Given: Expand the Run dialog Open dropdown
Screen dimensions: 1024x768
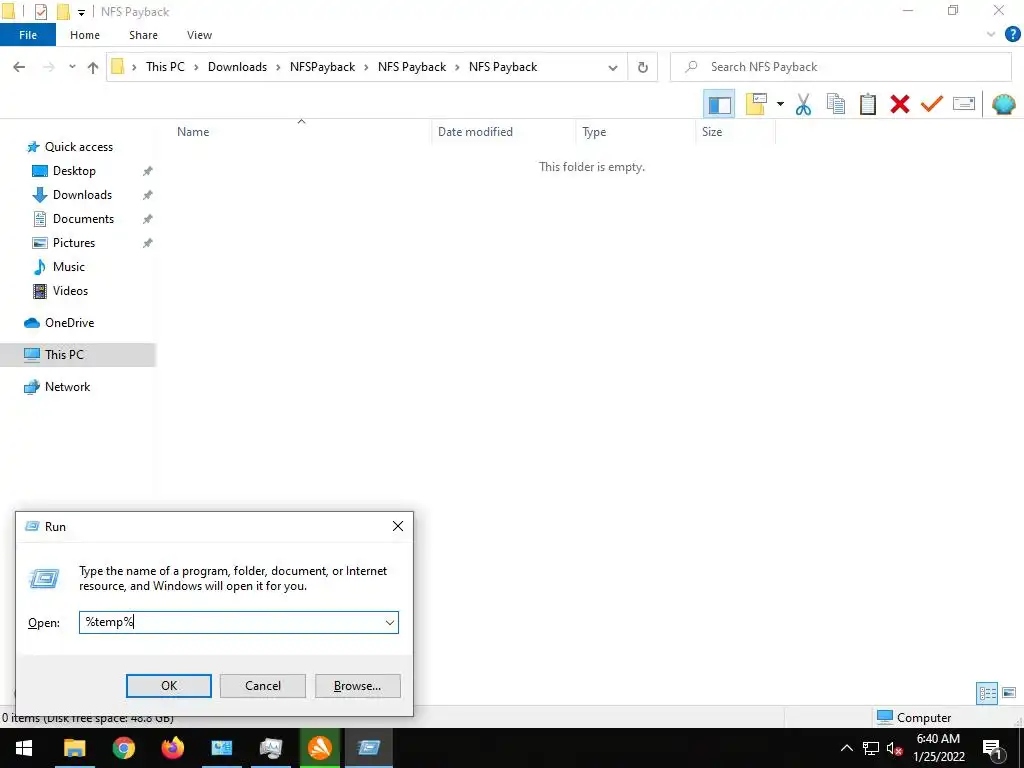Looking at the screenshot, I should (x=390, y=622).
